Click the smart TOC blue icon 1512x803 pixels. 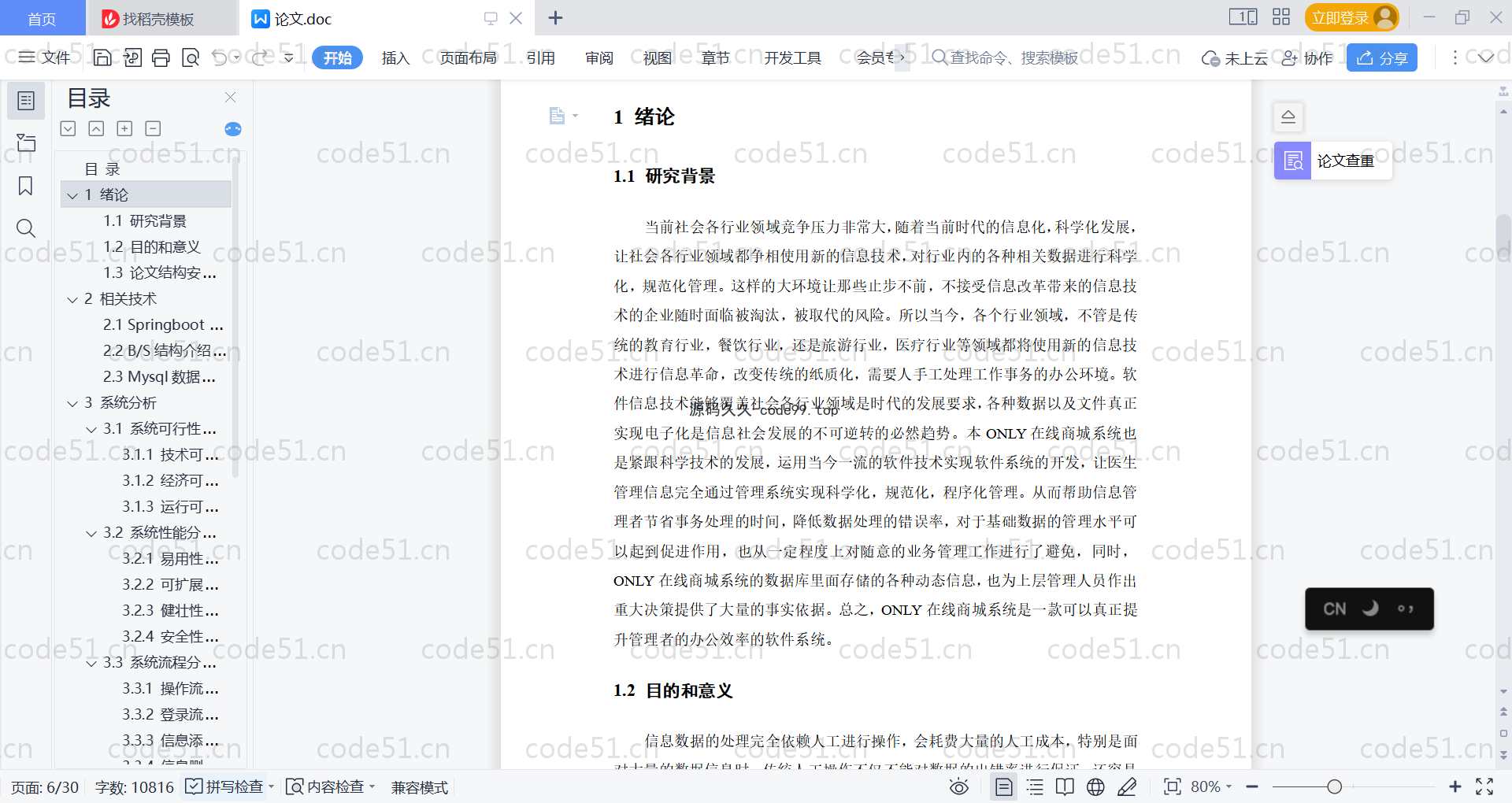click(x=233, y=129)
